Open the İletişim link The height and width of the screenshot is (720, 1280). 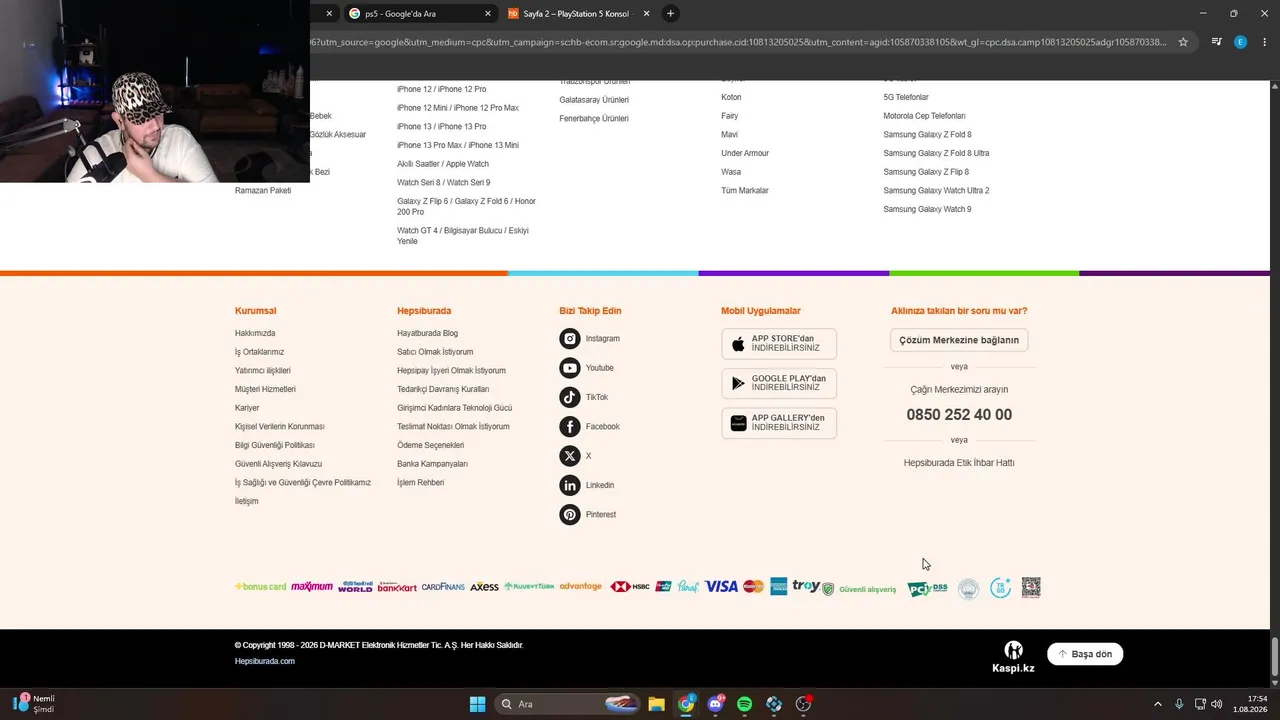pyautogui.click(x=247, y=501)
